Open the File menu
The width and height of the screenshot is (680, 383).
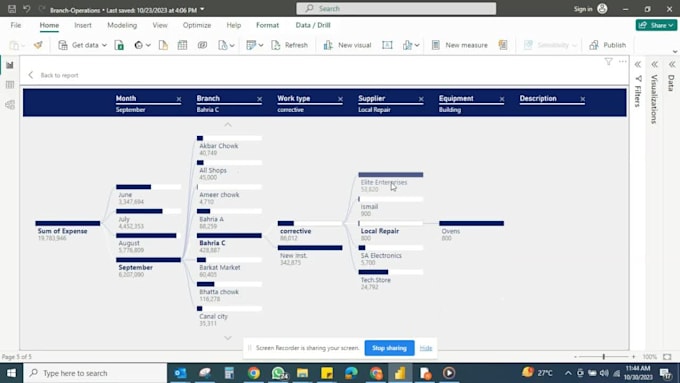click(x=16, y=25)
